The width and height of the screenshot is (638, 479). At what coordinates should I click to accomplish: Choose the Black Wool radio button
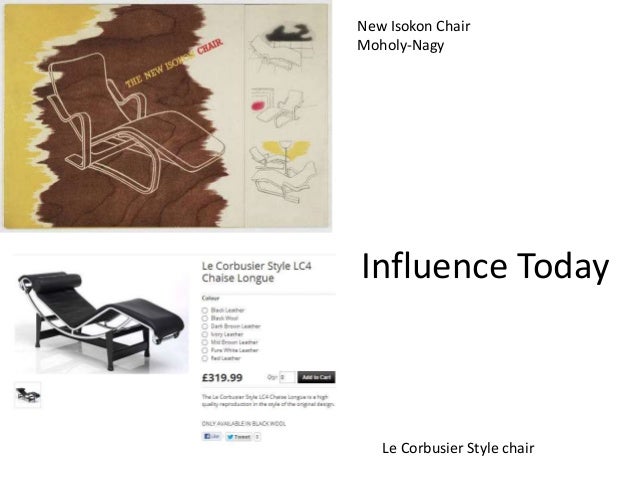[x=205, y=318]
